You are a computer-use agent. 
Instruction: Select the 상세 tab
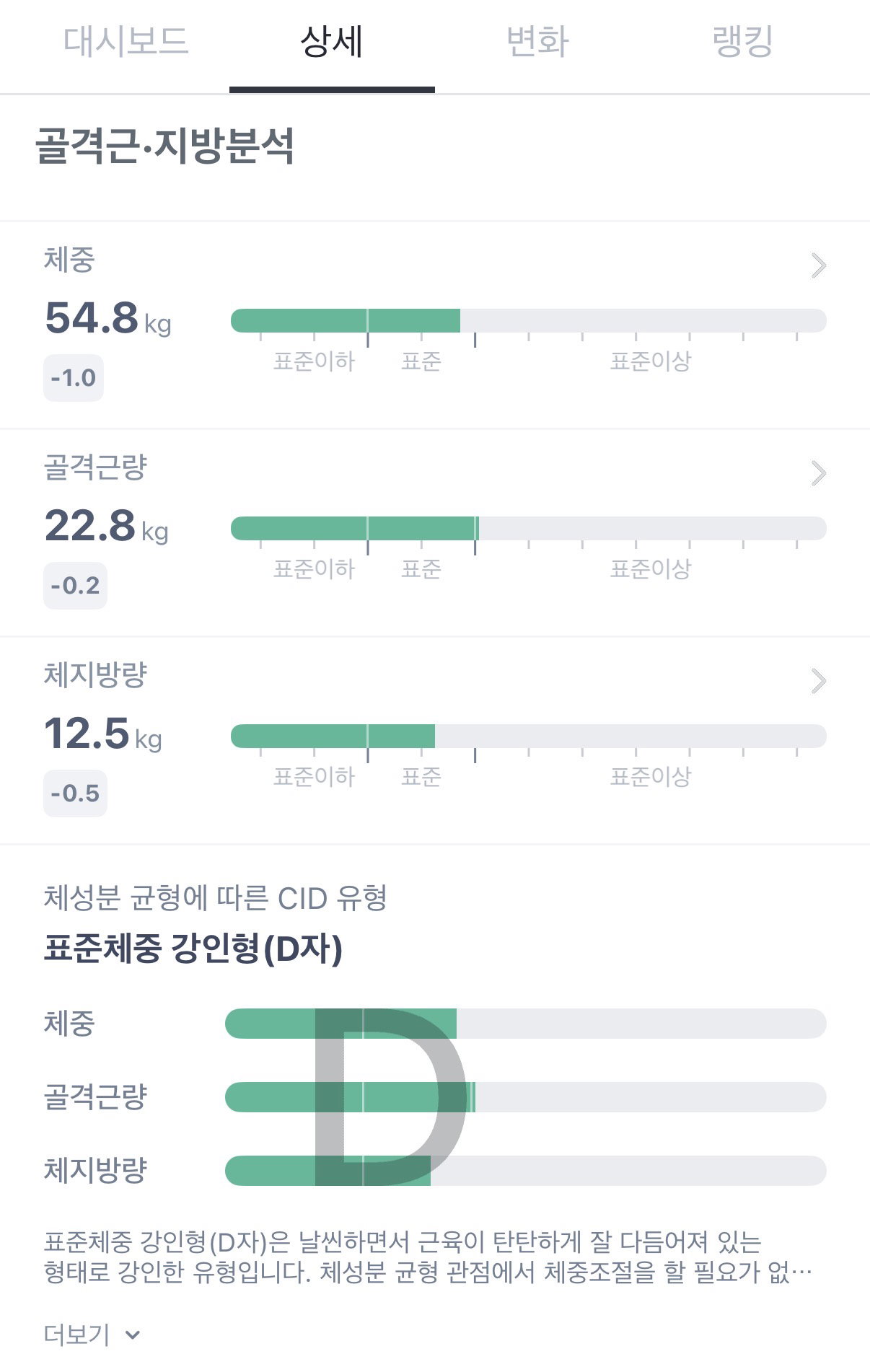point(332,41)
